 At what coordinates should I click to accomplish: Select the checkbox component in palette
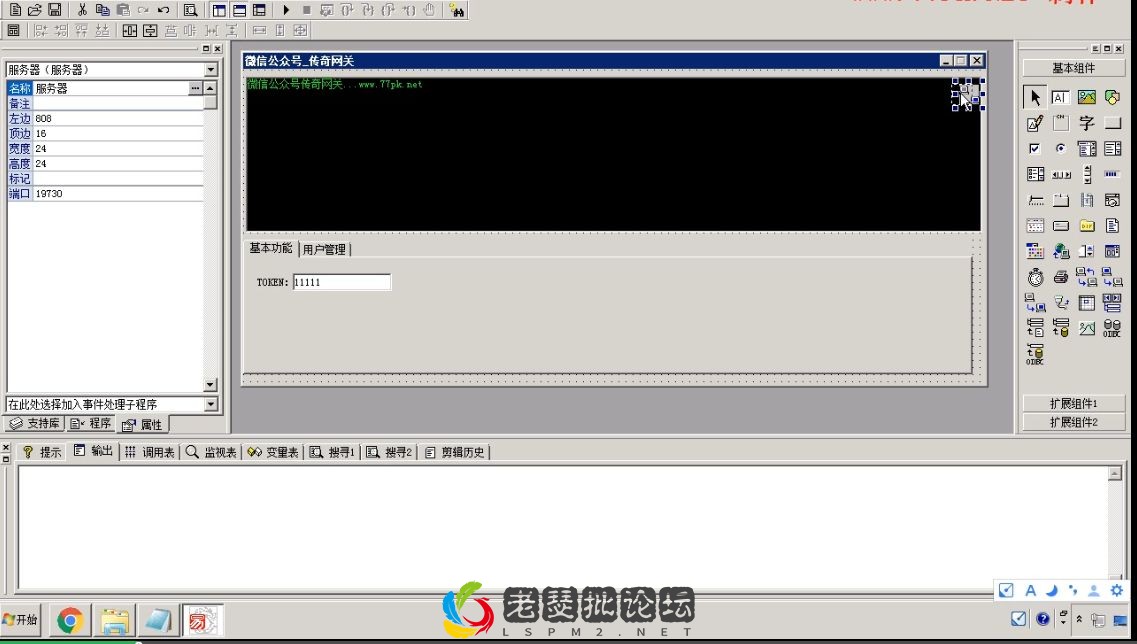[x=1035, y=149]
